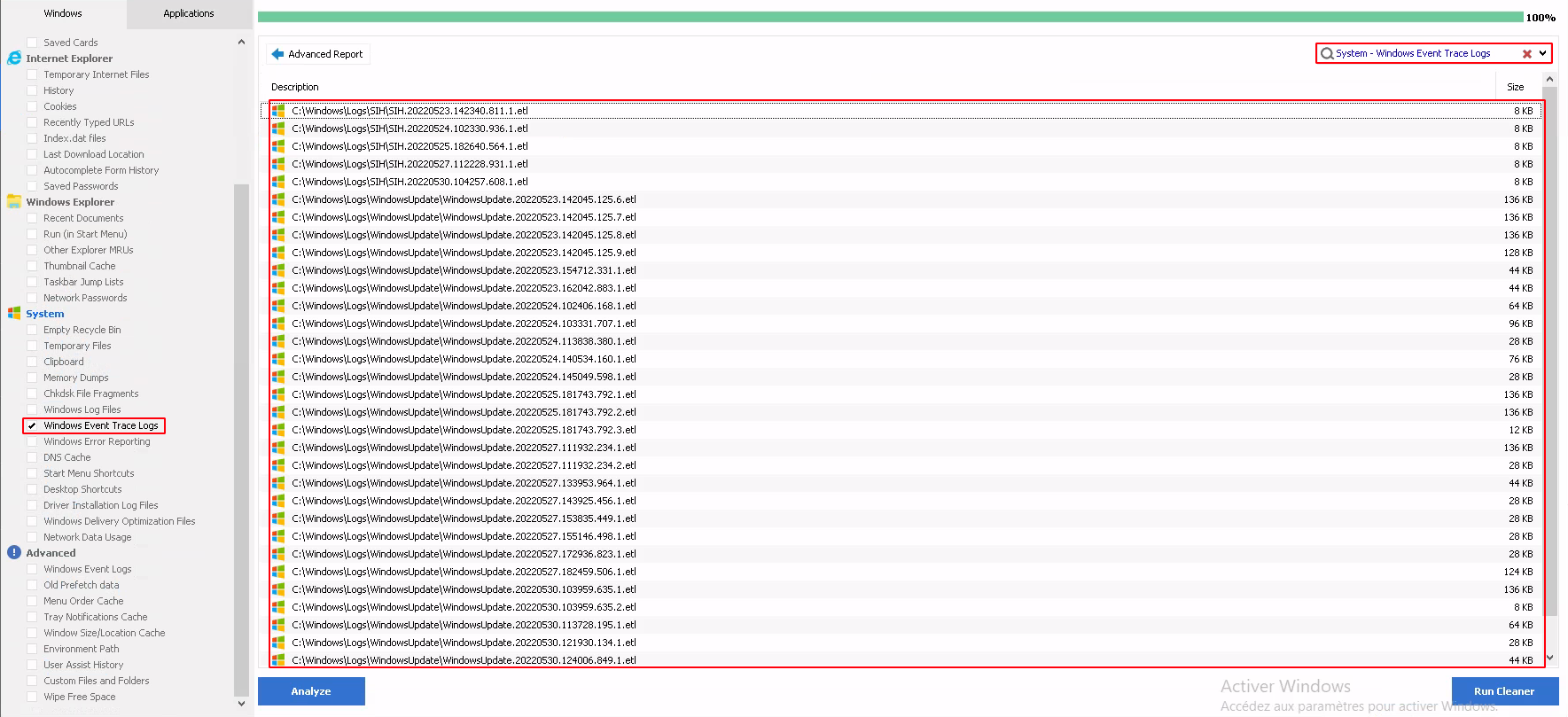Tick the DNS Cache checkbox
The width and height of the screenshot is (1568, 717).
pos(32,457)
